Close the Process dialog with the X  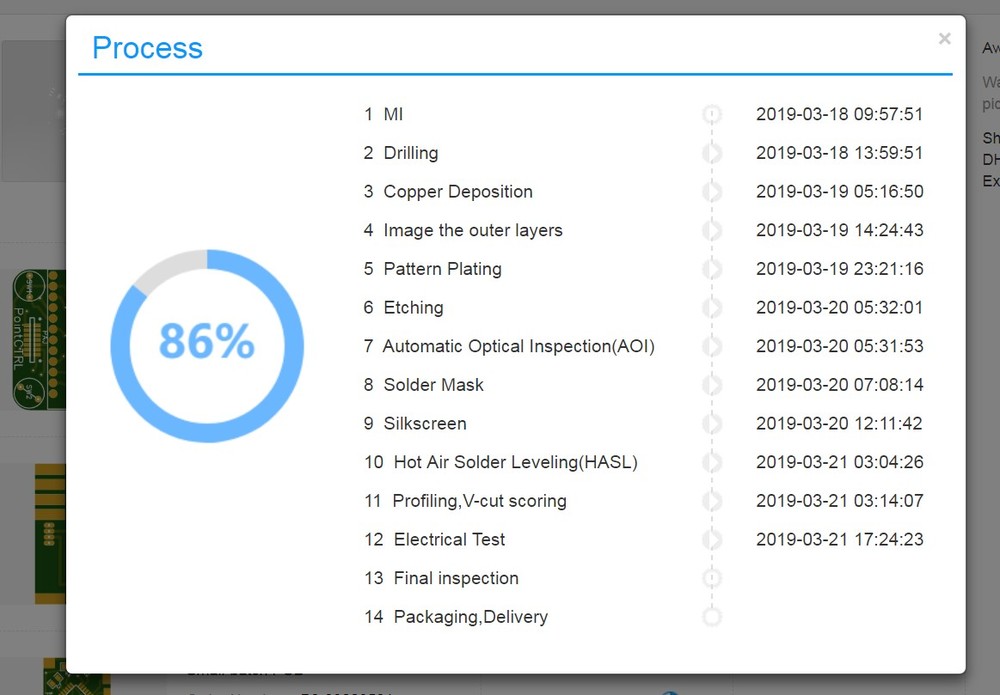point(944,39)
